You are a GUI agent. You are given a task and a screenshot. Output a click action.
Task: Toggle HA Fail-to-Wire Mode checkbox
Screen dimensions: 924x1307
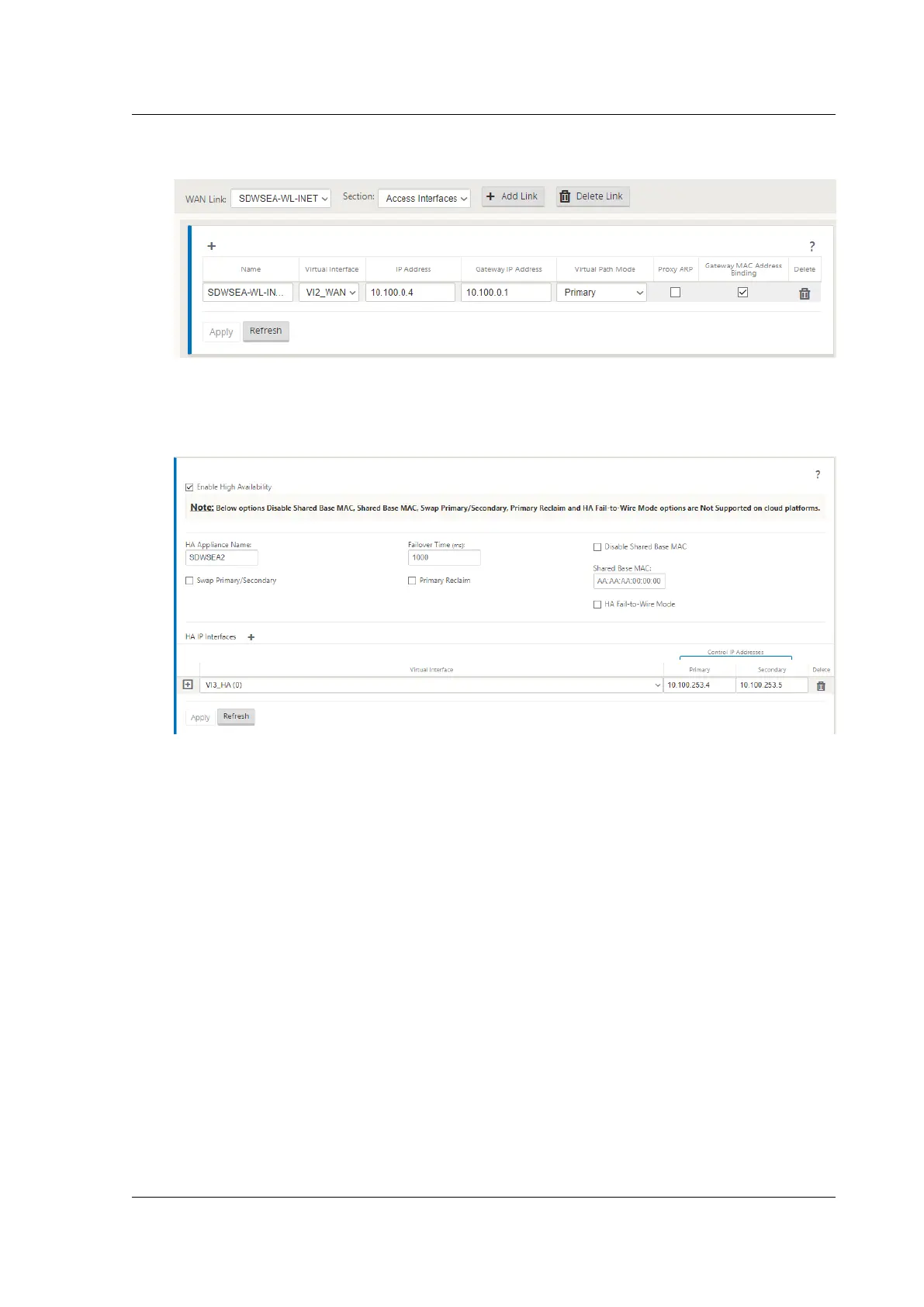tap(597, 605)
